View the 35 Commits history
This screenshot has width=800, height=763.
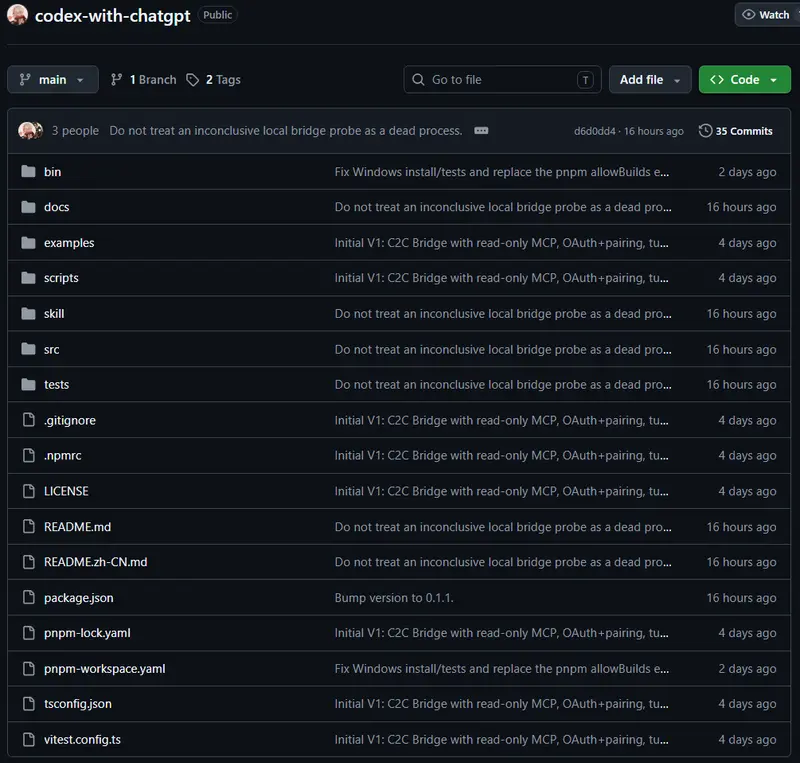pos(735,131)
